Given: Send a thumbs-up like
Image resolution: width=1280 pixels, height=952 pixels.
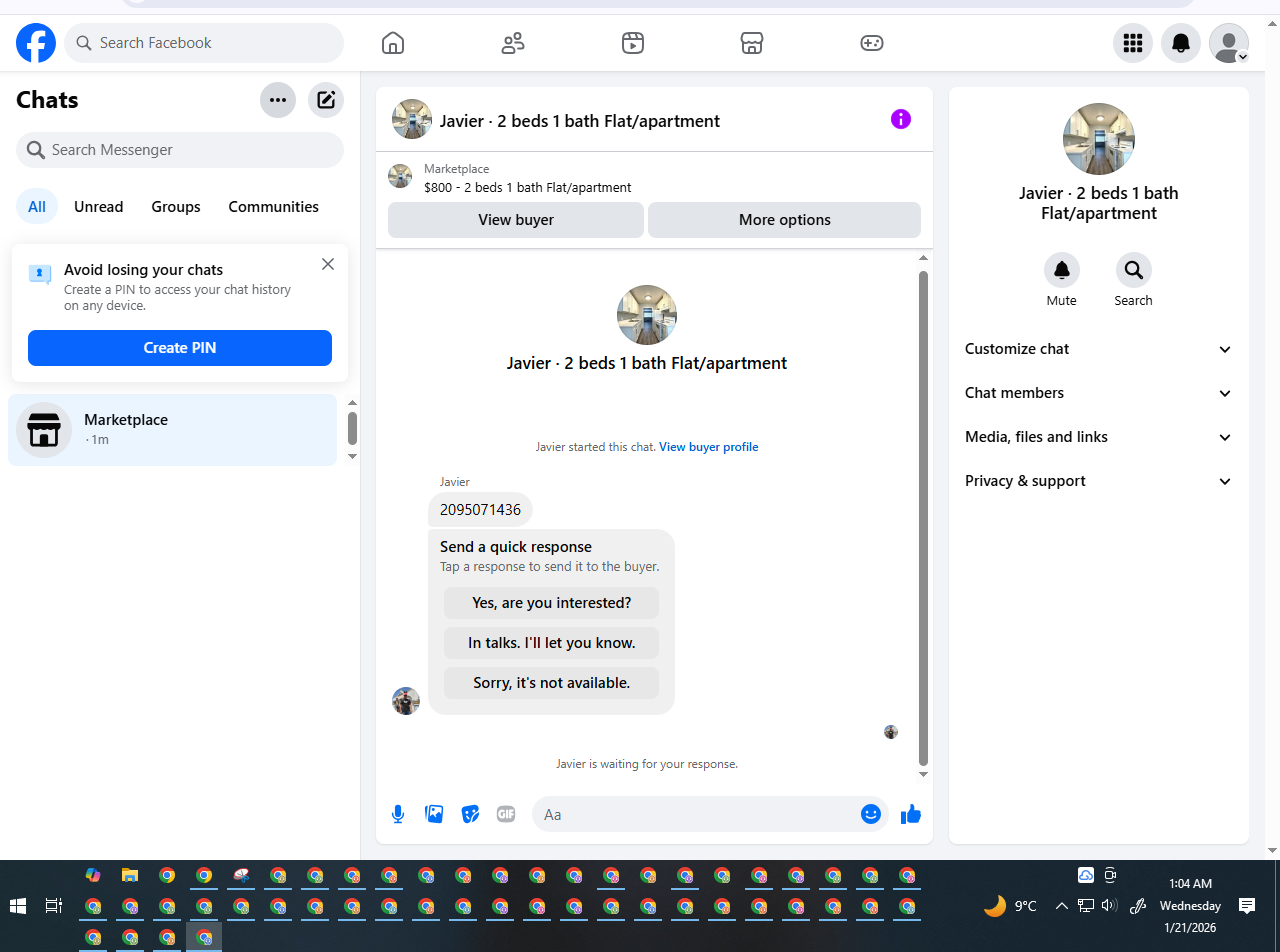Looking at the screenshot, I should pos(910,814).
